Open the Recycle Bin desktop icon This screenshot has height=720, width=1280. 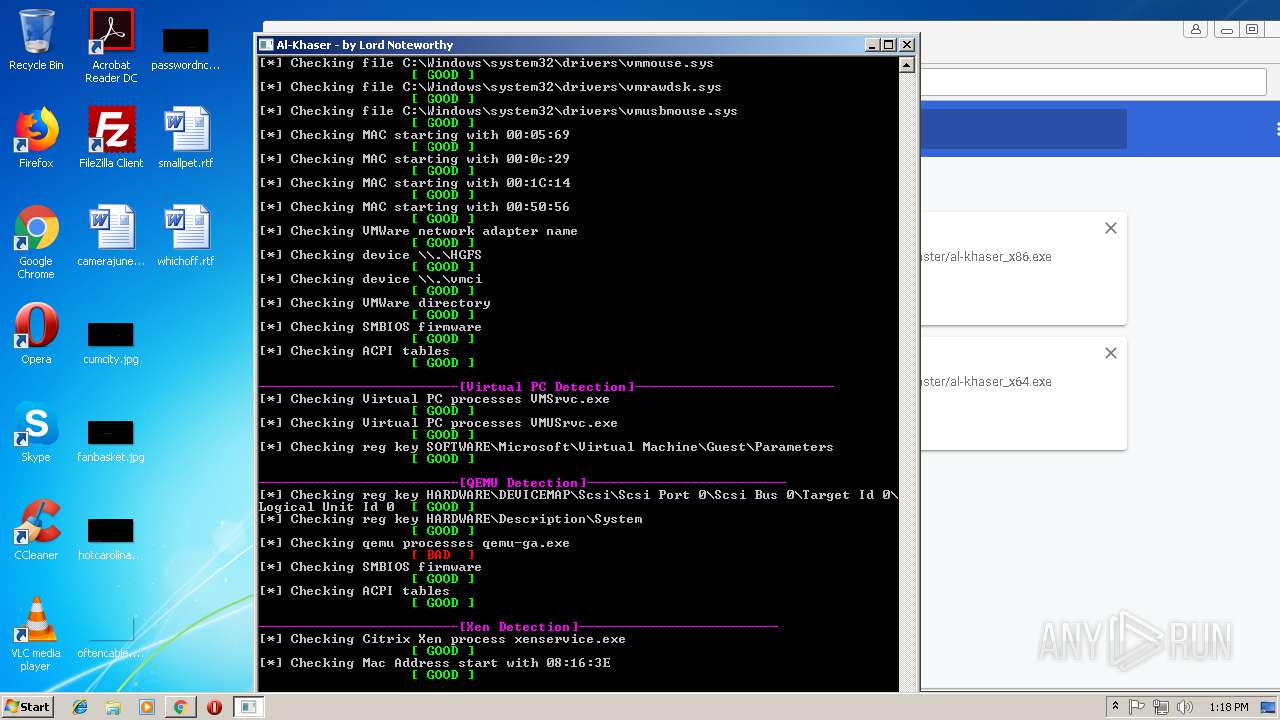pyautogui.click(x=36, y=40)
